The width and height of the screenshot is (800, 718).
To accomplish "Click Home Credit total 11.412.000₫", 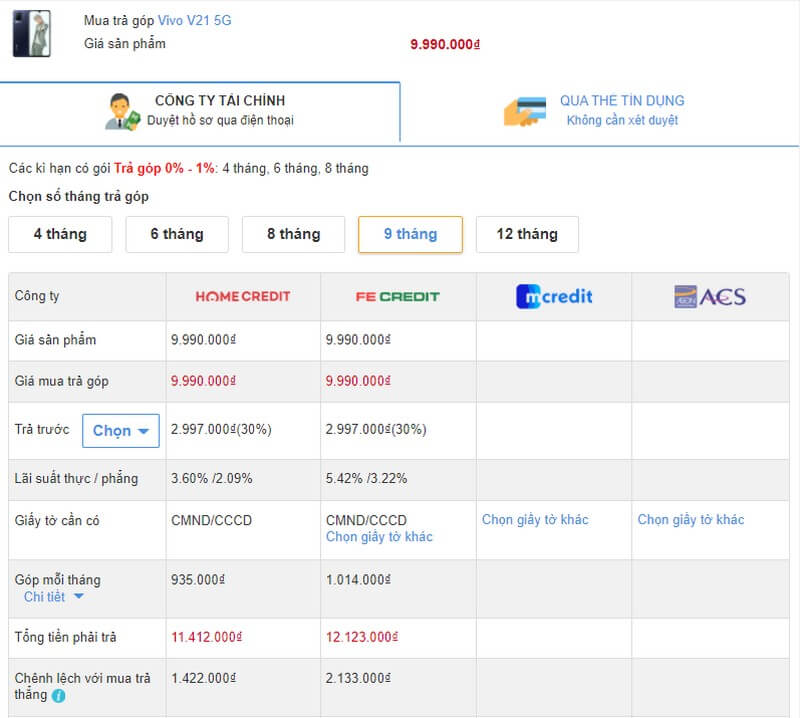I will click(x=207, y=637).
